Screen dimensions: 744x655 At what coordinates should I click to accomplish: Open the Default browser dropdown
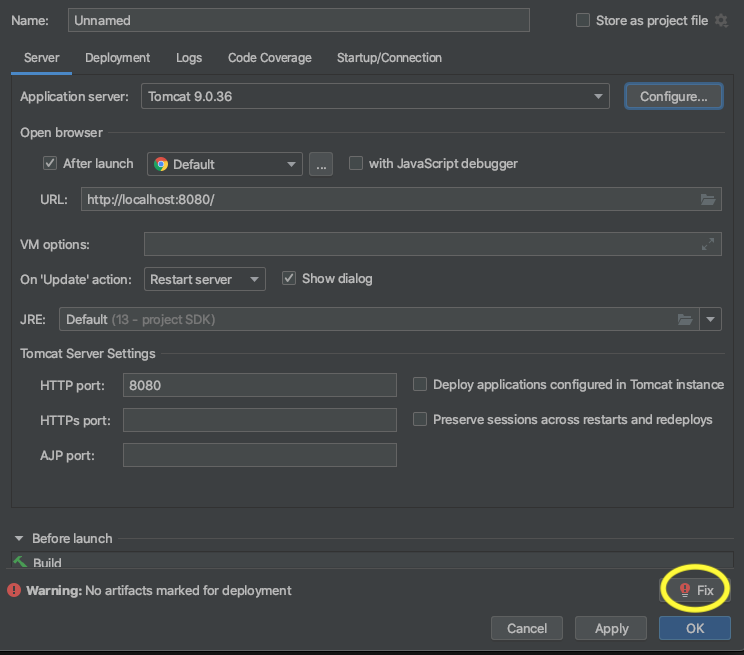tap(225, 164)
